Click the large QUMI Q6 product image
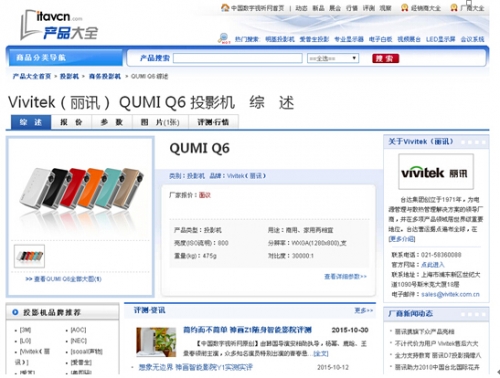The image size is (500, 378). click(x=81, y=190)
